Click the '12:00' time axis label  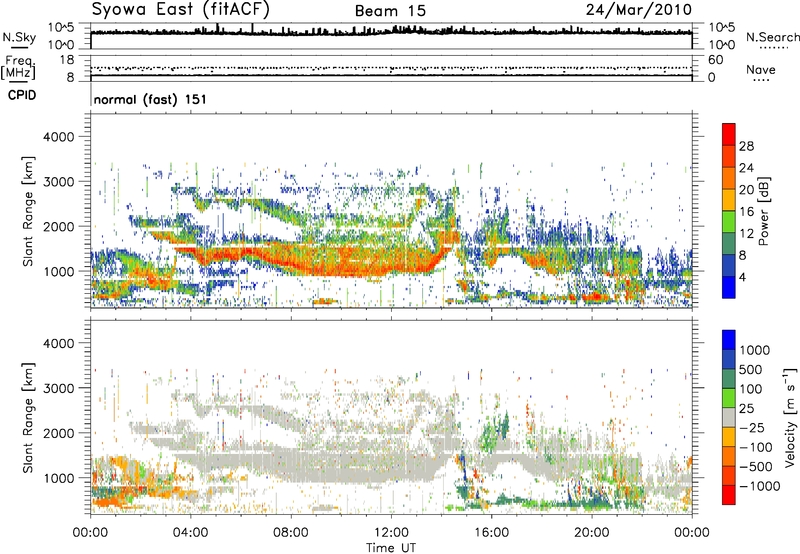[391, 533]
